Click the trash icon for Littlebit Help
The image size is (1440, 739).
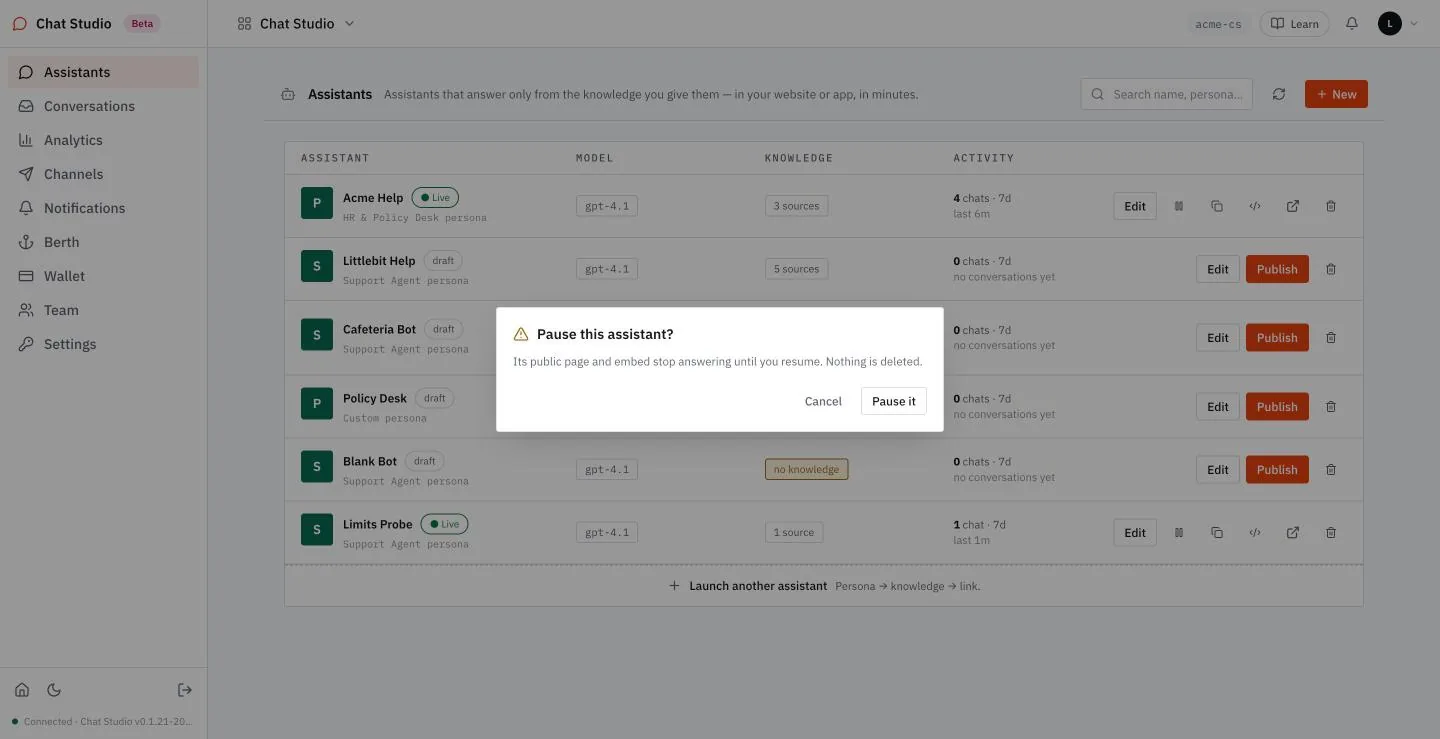(1331, 269)
